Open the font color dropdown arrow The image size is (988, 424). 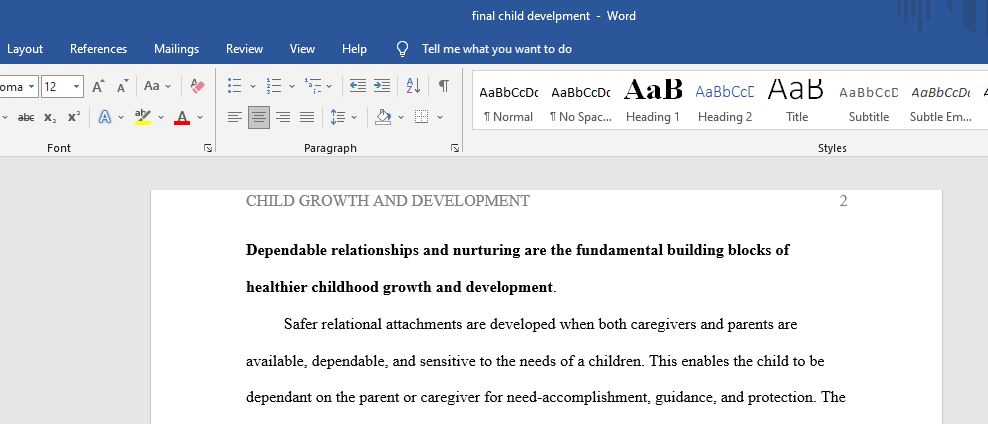(x=200, y=117)
